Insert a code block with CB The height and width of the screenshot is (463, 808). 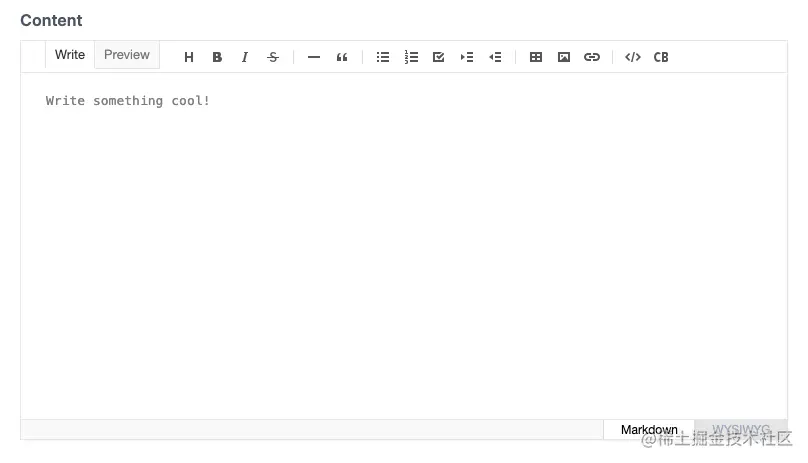click(661, 57)
